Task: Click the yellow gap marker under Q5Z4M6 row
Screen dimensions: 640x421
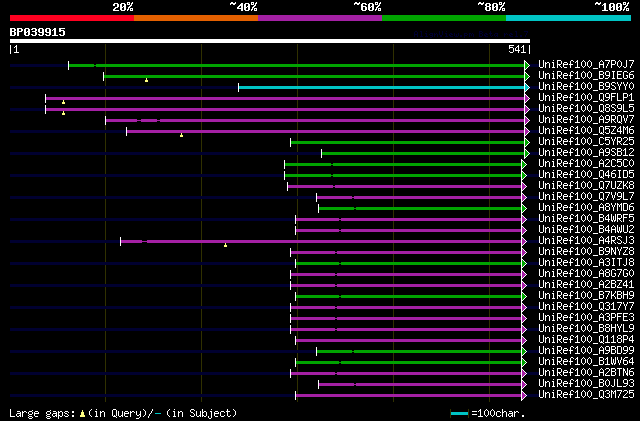Action: (x=182, y=135)
